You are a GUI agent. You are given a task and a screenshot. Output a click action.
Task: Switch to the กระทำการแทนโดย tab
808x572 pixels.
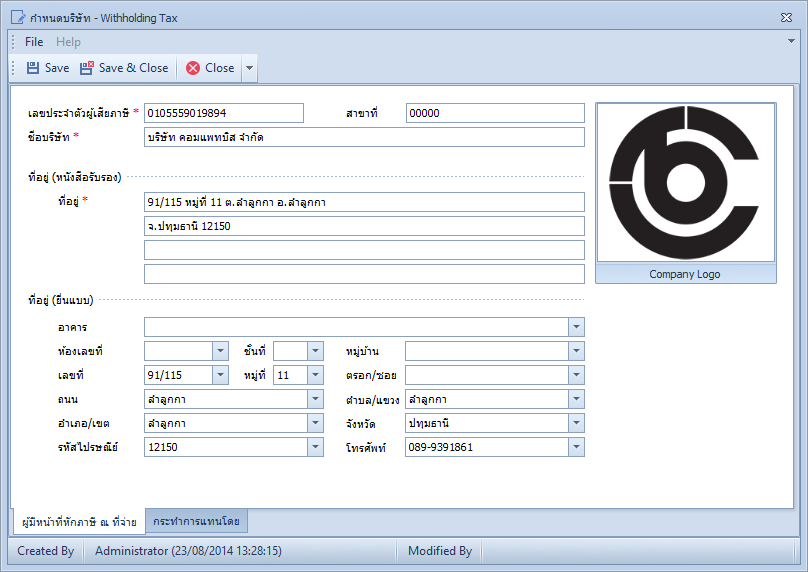tap(196, 521)
